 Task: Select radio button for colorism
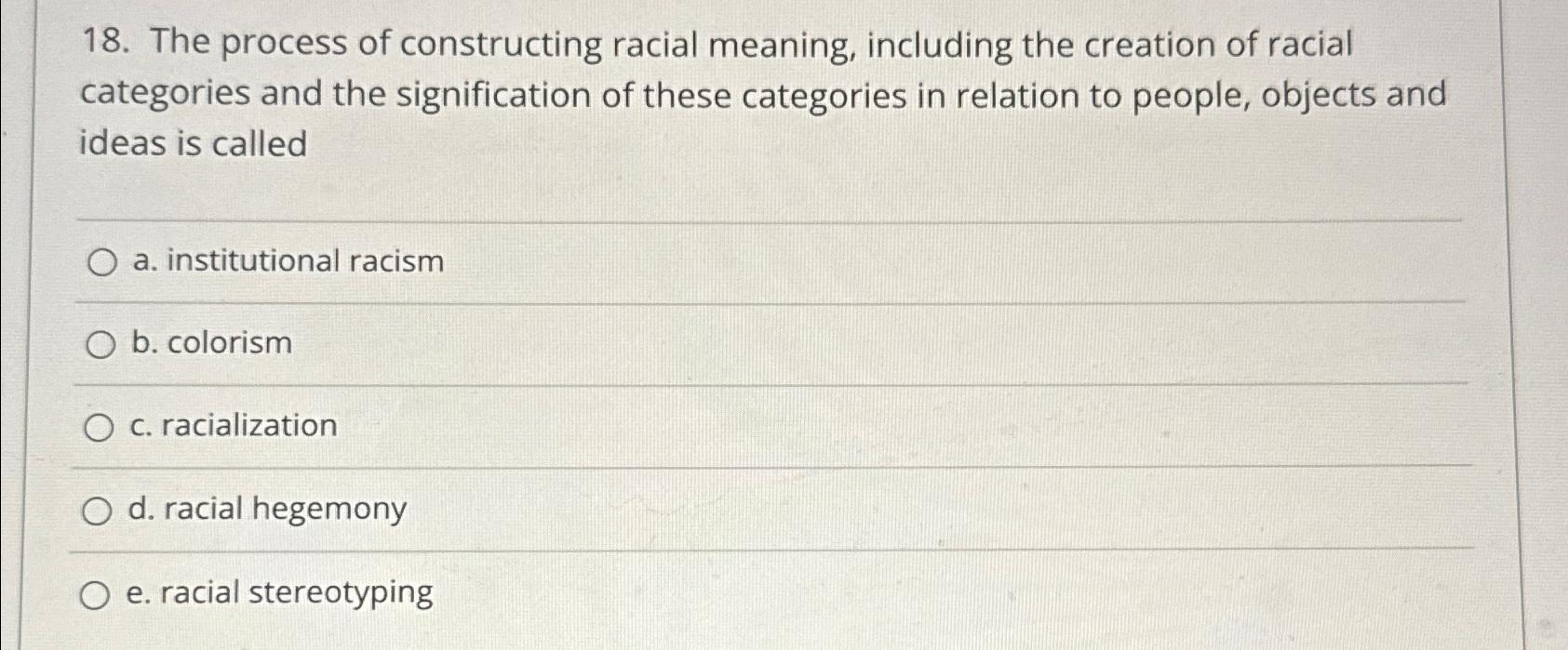(100, 344)
